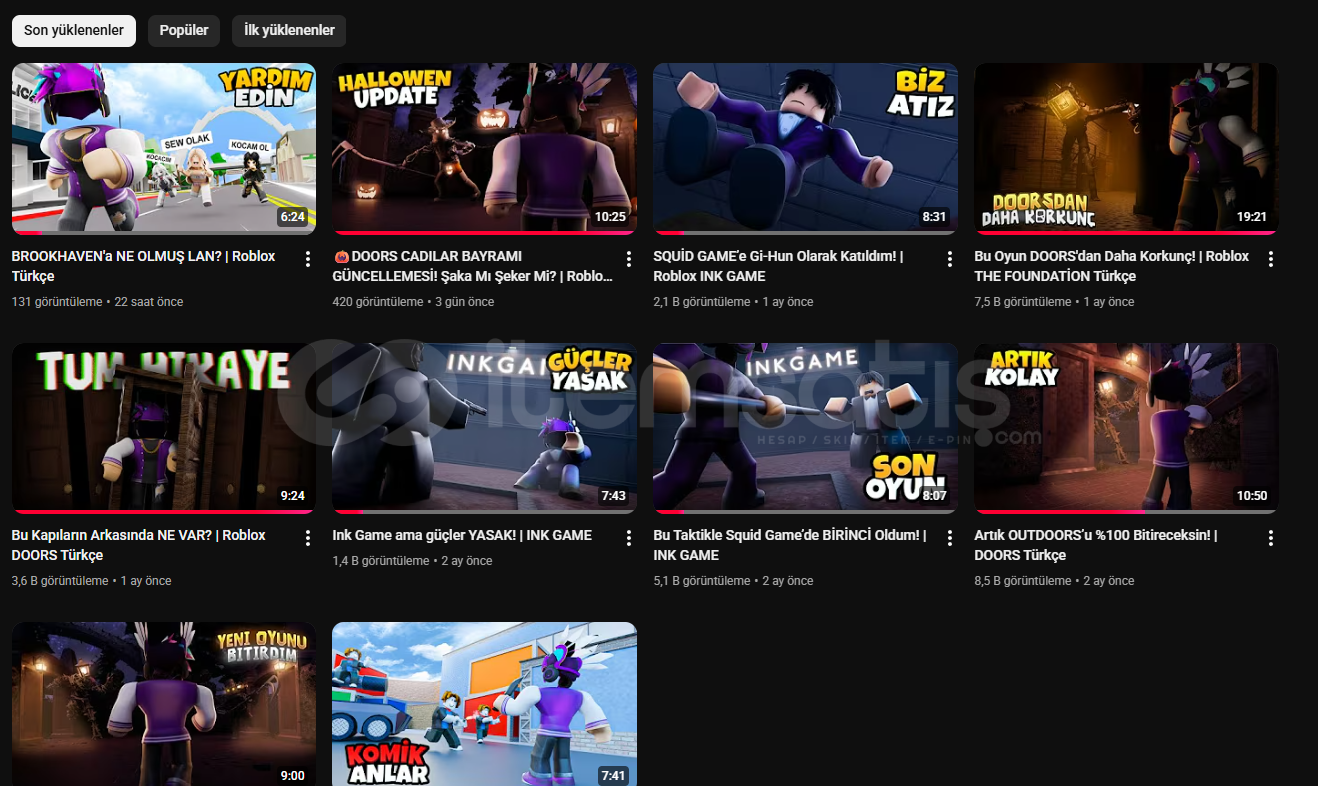Click the text "5,1 B görüntüleme • 2 ay önce"

point(734,581)
